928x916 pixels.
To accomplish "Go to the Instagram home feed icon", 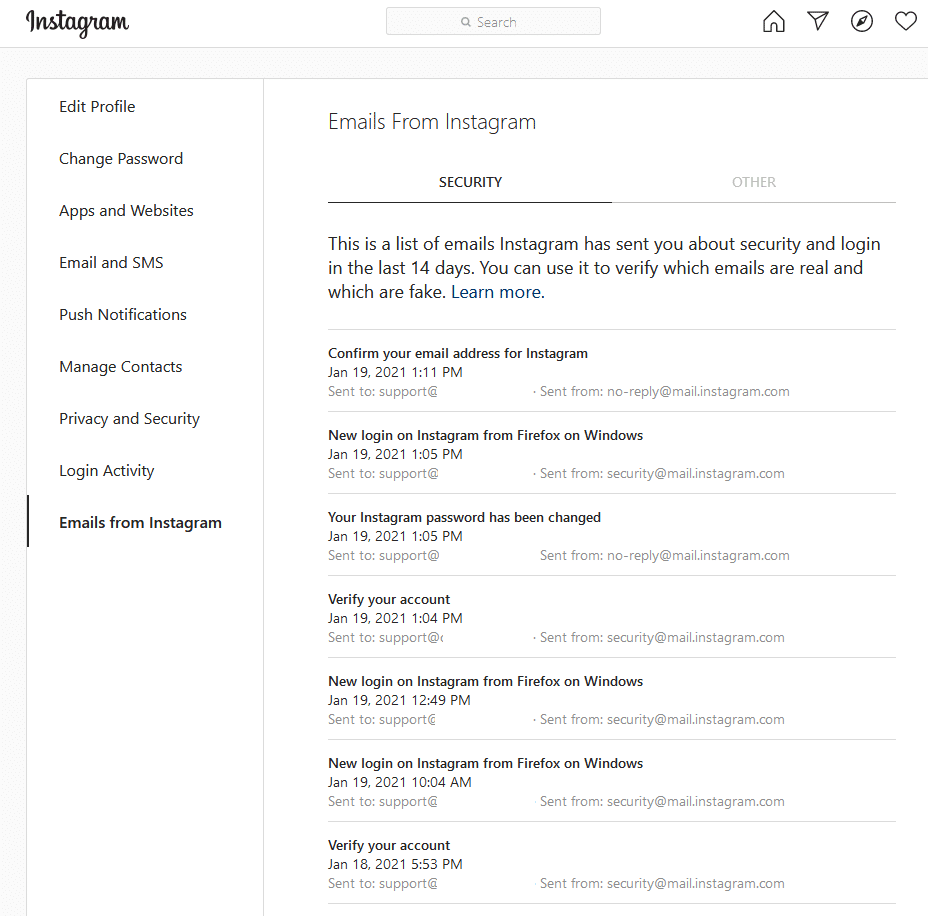I will point(774,21).
